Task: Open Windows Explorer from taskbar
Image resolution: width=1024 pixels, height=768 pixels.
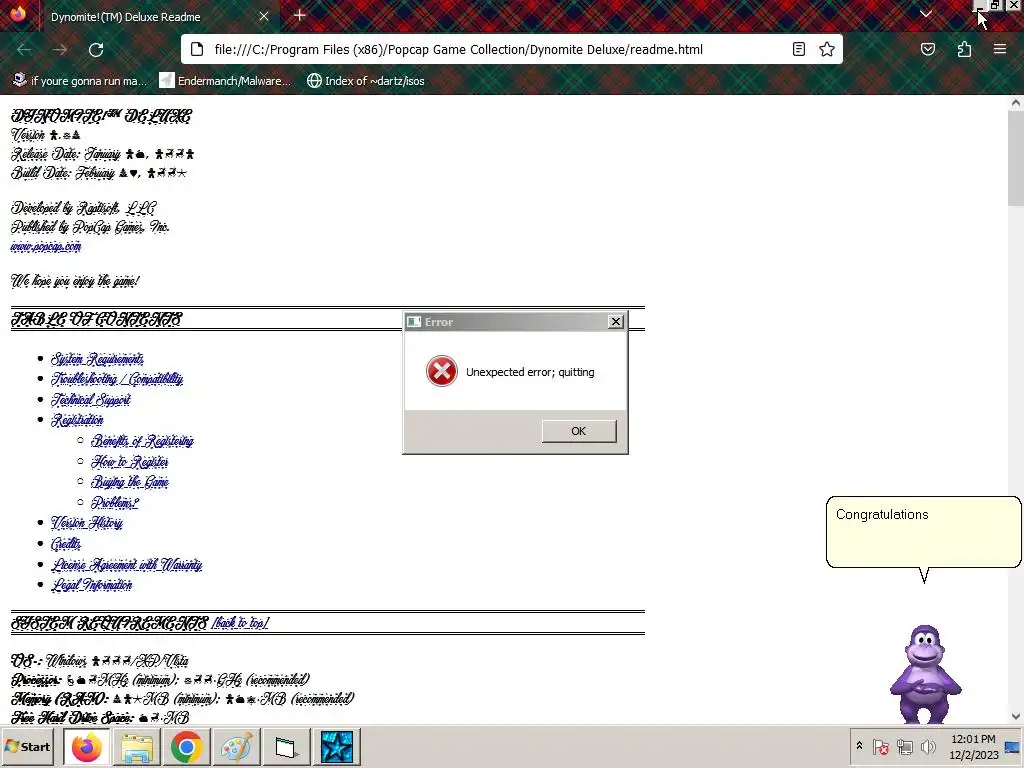Action: click(x=137, y=746)
